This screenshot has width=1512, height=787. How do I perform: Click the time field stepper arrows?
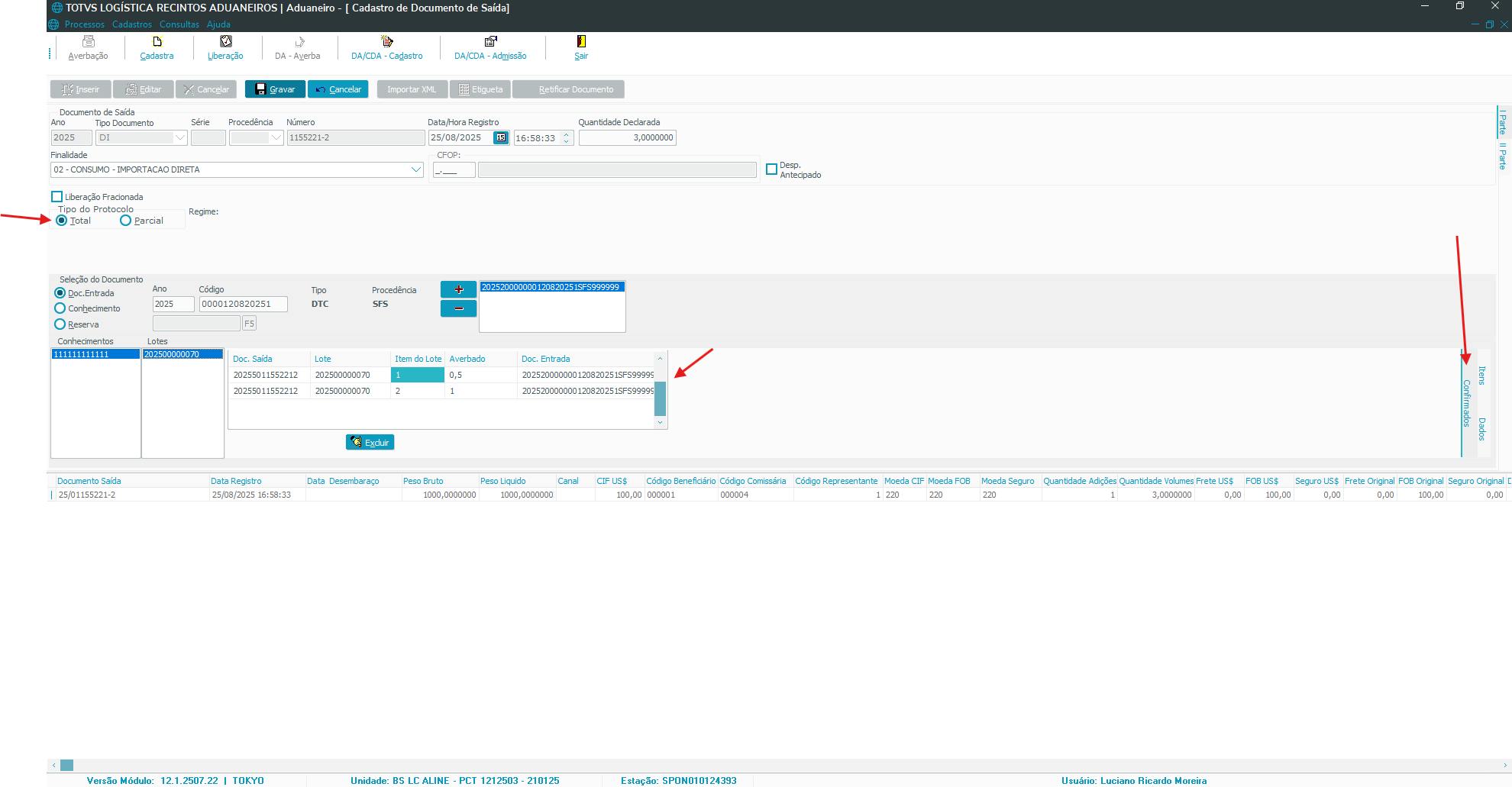567,137
